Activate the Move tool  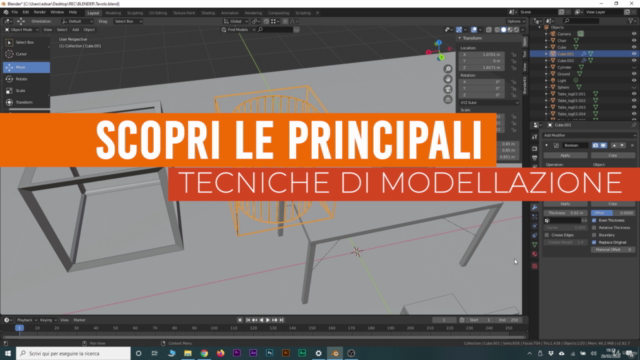tap(26, 67)
